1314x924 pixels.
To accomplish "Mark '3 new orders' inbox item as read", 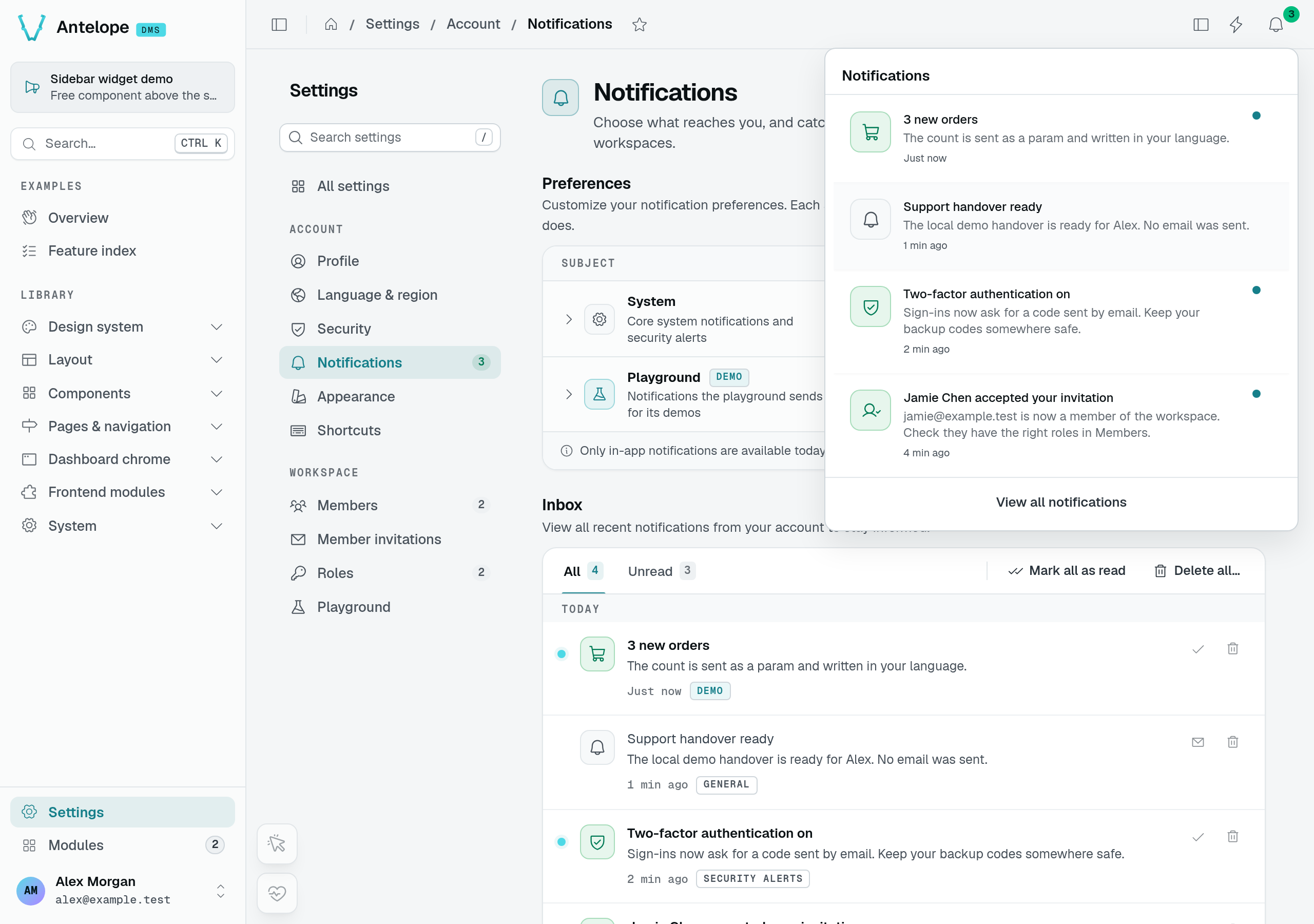I will click(x=1198, y=649).
